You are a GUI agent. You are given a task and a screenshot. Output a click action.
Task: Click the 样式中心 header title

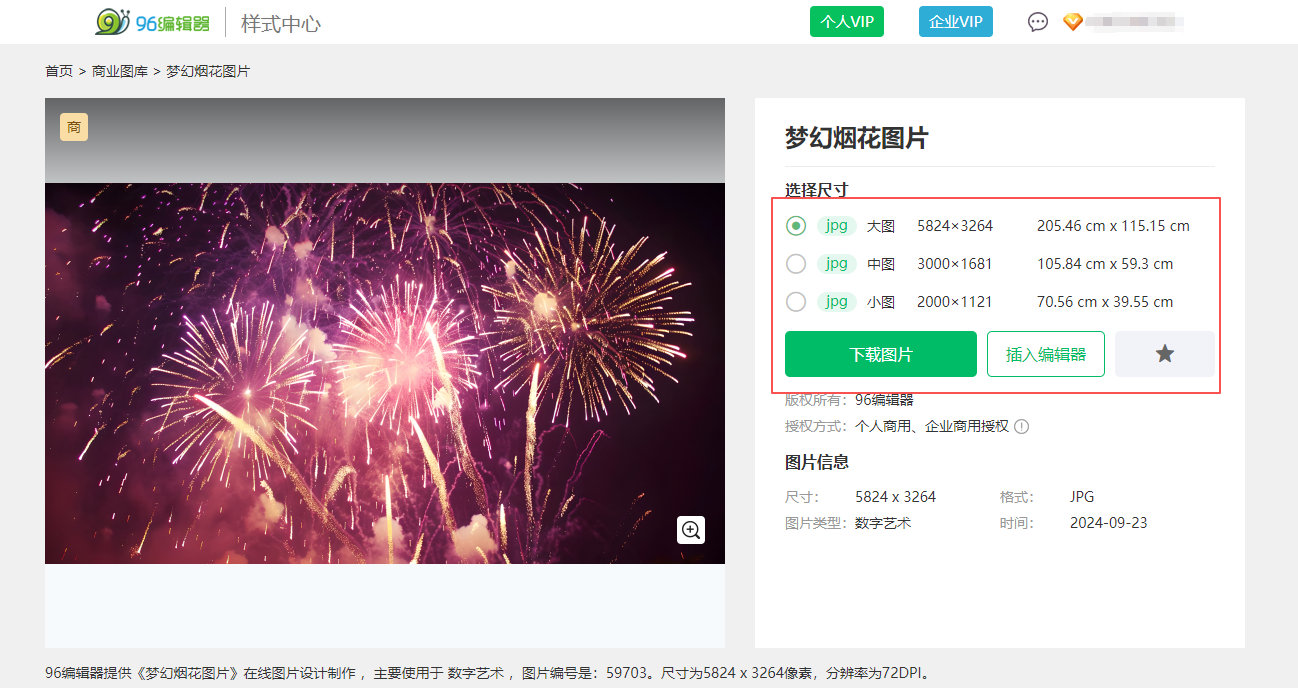281,23
